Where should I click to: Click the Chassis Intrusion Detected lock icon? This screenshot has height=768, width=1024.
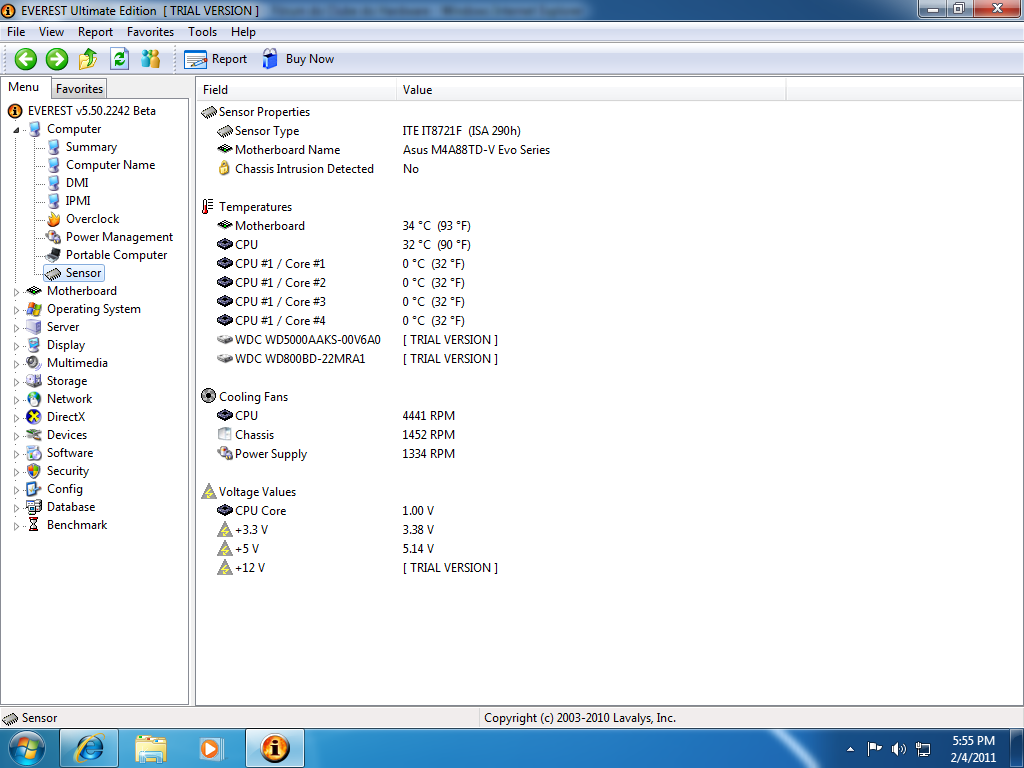[225, 168]
